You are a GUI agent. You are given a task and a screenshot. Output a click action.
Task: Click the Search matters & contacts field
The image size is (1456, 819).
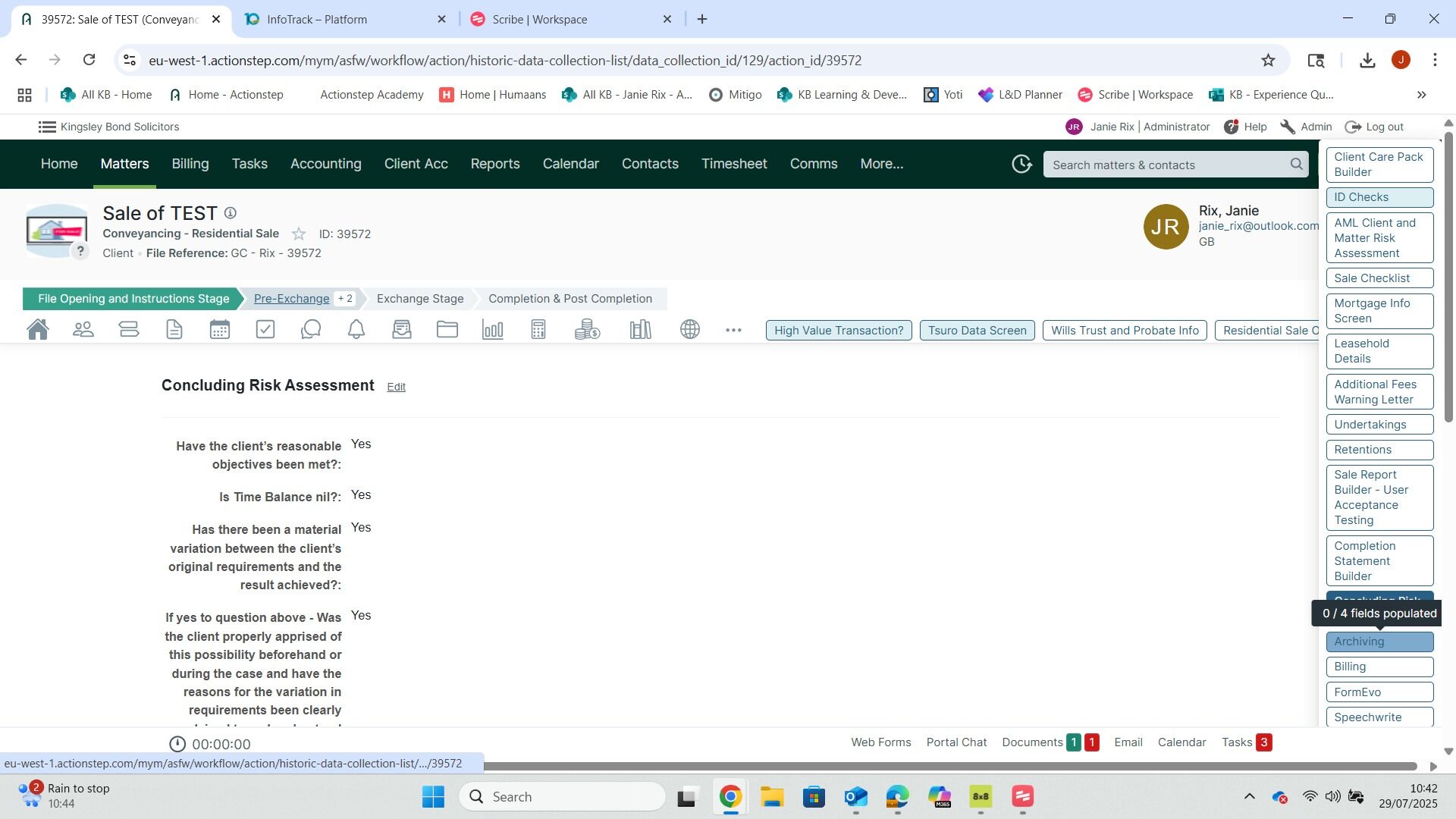[x=1168, y=165]
